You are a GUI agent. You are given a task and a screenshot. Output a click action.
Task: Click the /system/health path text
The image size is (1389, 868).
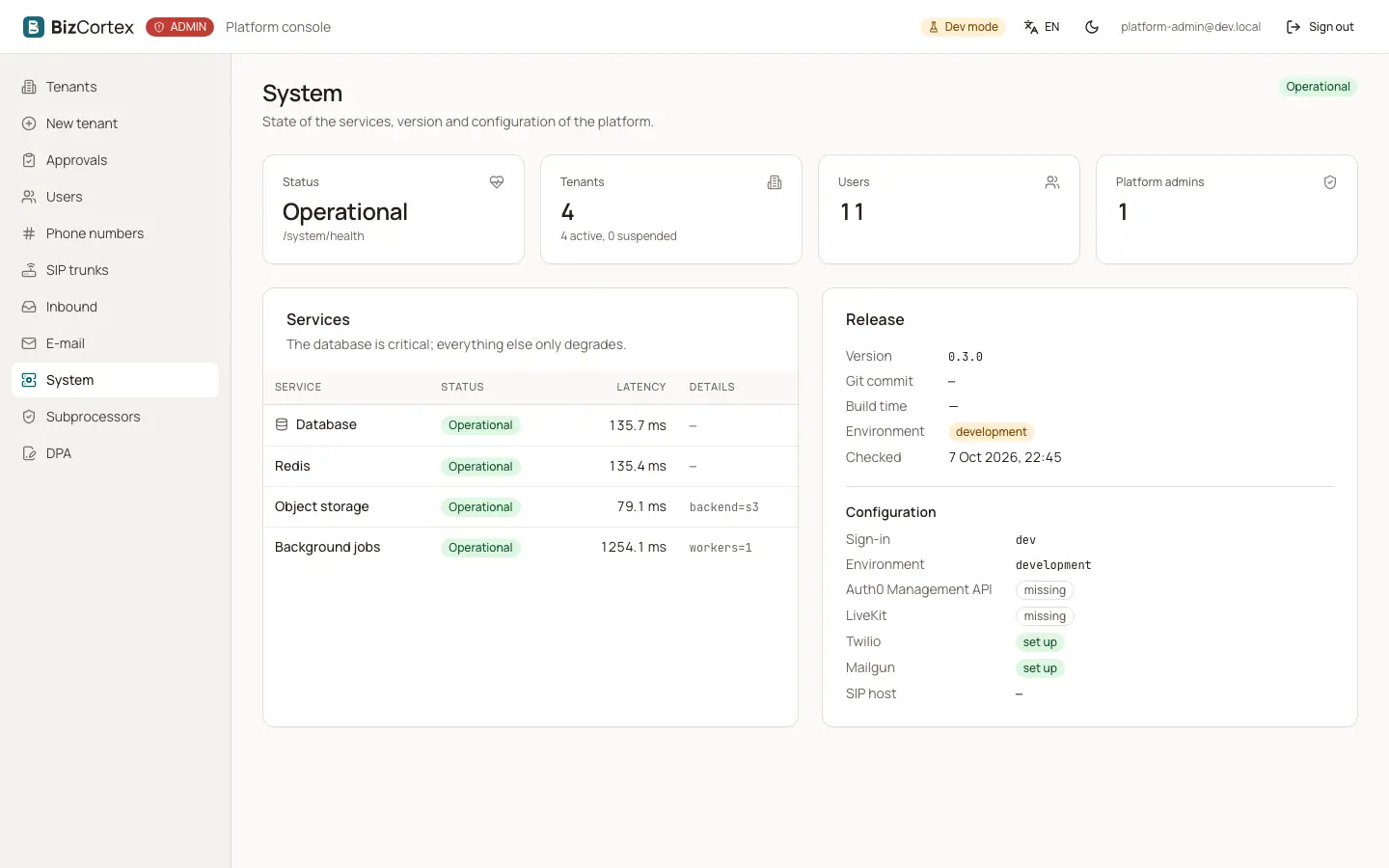[323, 236]
